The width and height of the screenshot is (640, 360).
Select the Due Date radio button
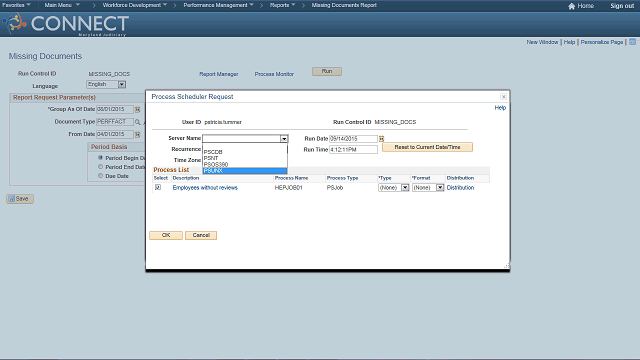[x=100, y=176]
